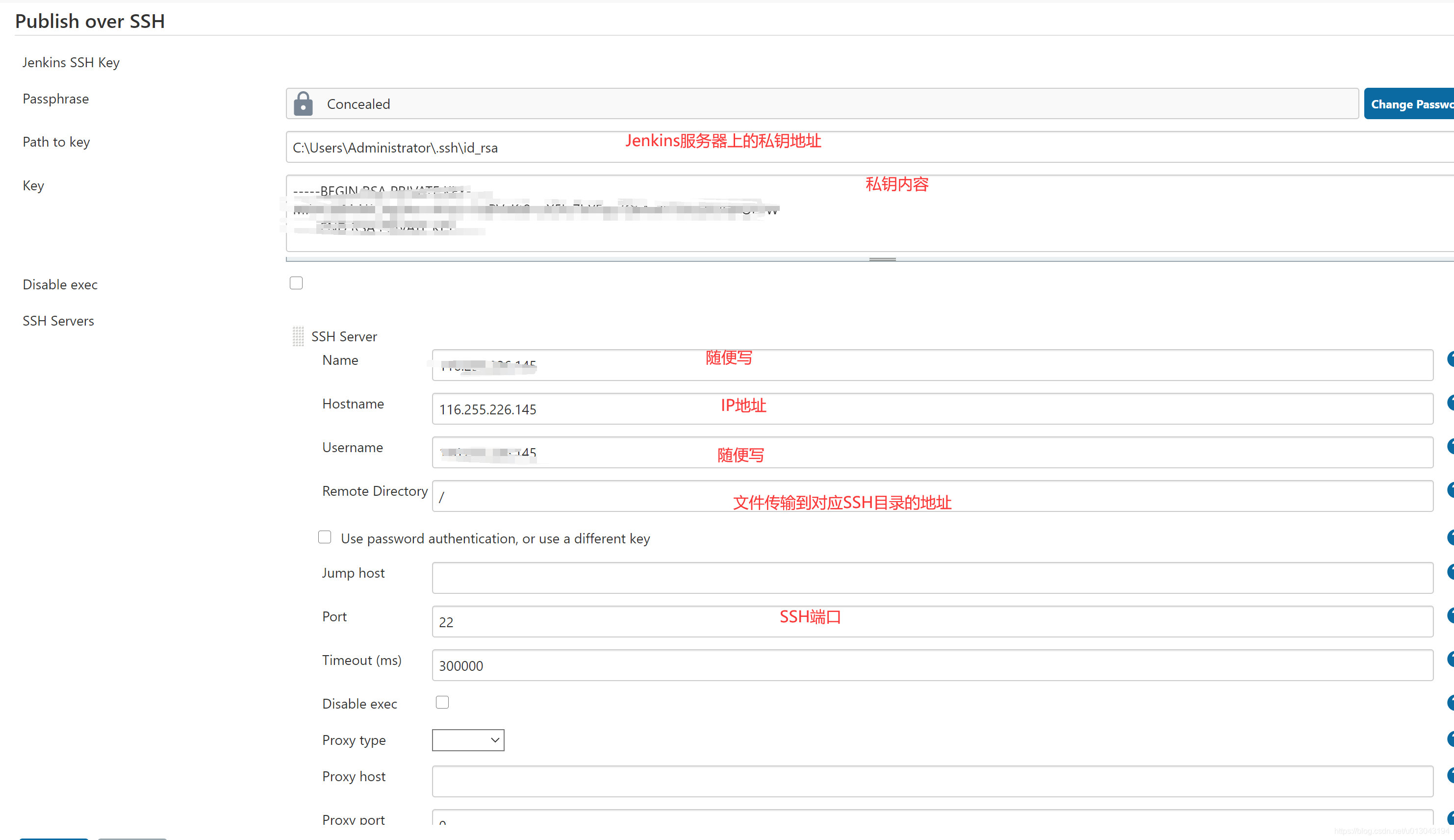The width and height of the screenshot is (1454, 840).
Task: Focus the Username input field
Action: 932,452
